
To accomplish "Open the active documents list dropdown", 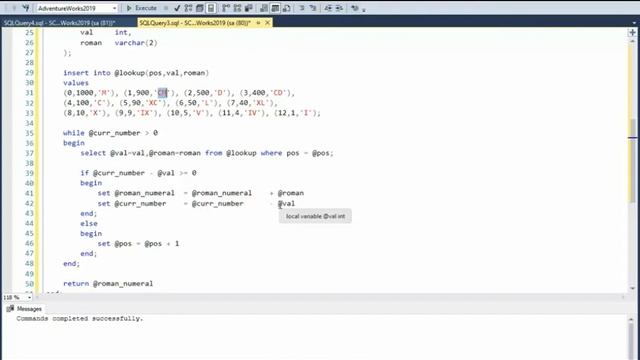I will pos(634,23).
